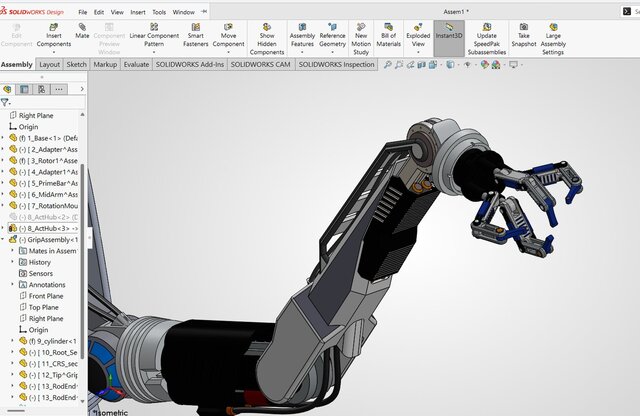This screenshot has width=640, height=416.
Task: Expand the 5_PrimeBar component node
Action: point(2,183)
